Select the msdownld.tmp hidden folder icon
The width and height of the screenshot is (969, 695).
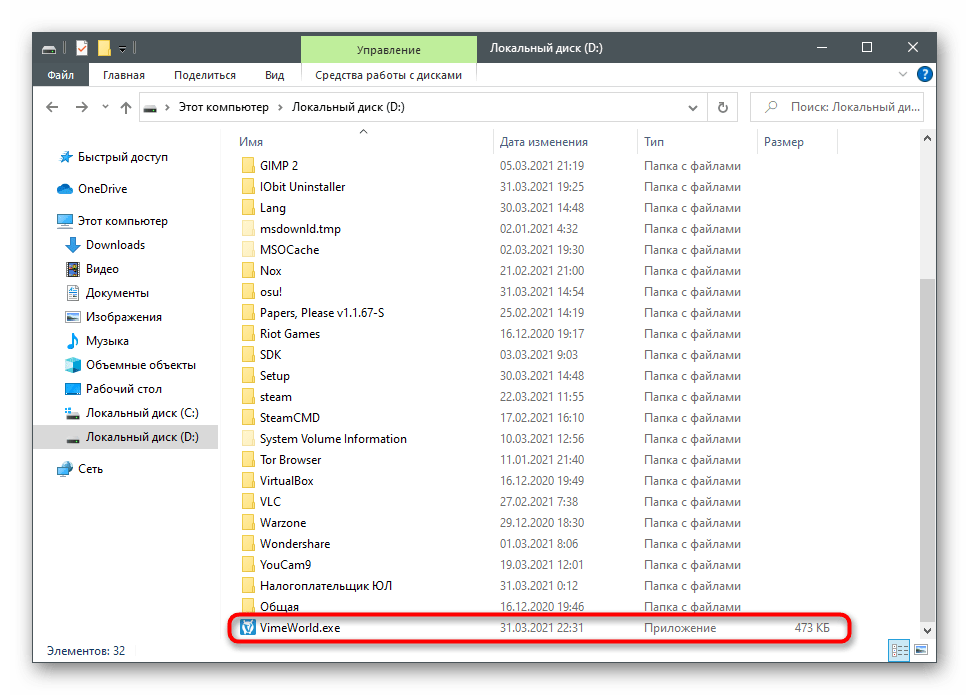248,228
